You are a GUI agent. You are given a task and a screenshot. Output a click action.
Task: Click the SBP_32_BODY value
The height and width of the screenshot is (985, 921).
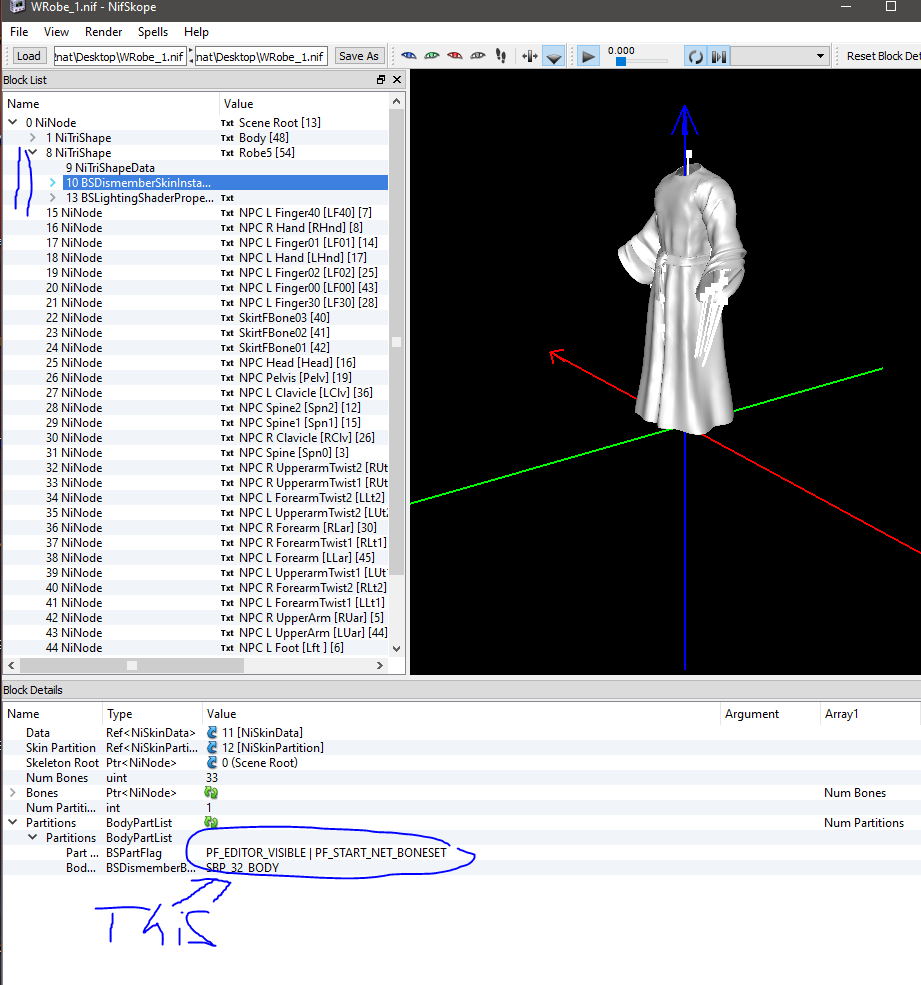tap(243, 868)
